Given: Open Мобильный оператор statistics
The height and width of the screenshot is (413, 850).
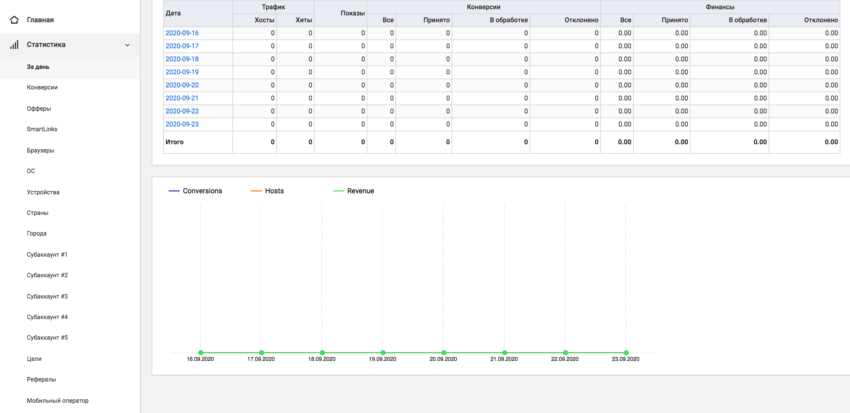Looking at the screenshot, I should coord(57,401).
